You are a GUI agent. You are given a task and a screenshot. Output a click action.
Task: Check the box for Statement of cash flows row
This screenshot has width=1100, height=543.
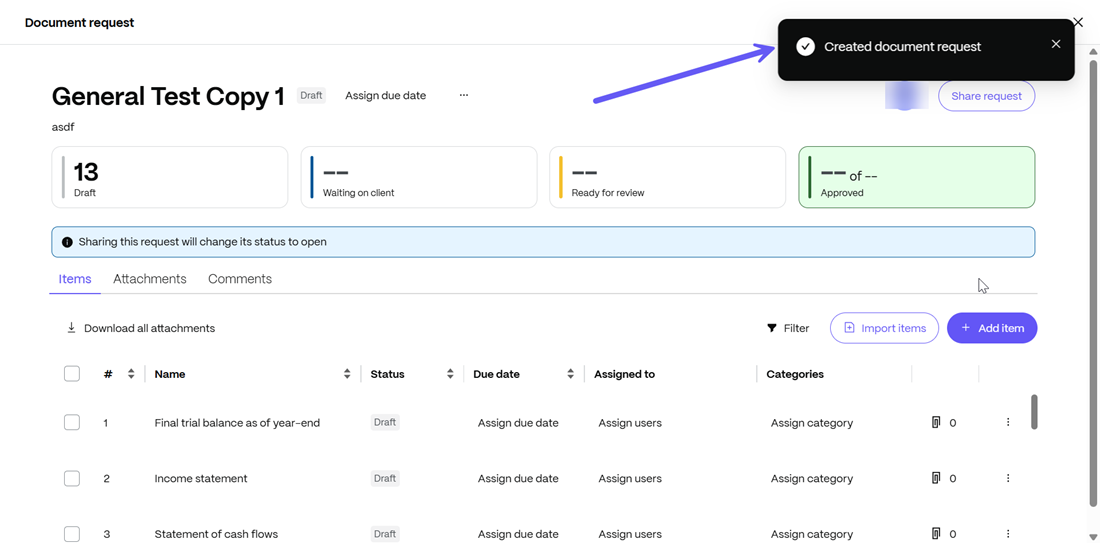point(72,533)
